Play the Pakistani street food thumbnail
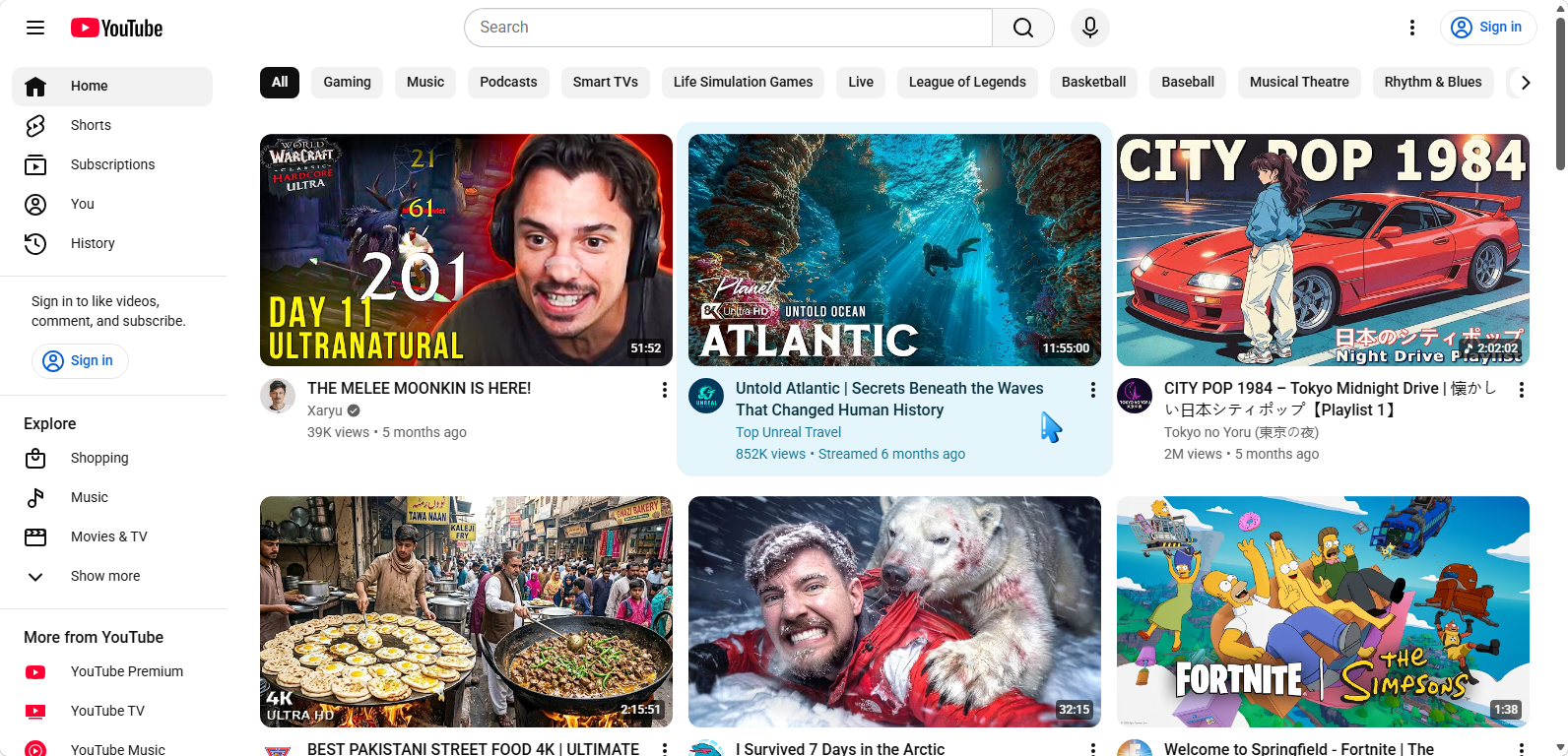Screen dimensions: 1568x756 [x=466, y=611]
